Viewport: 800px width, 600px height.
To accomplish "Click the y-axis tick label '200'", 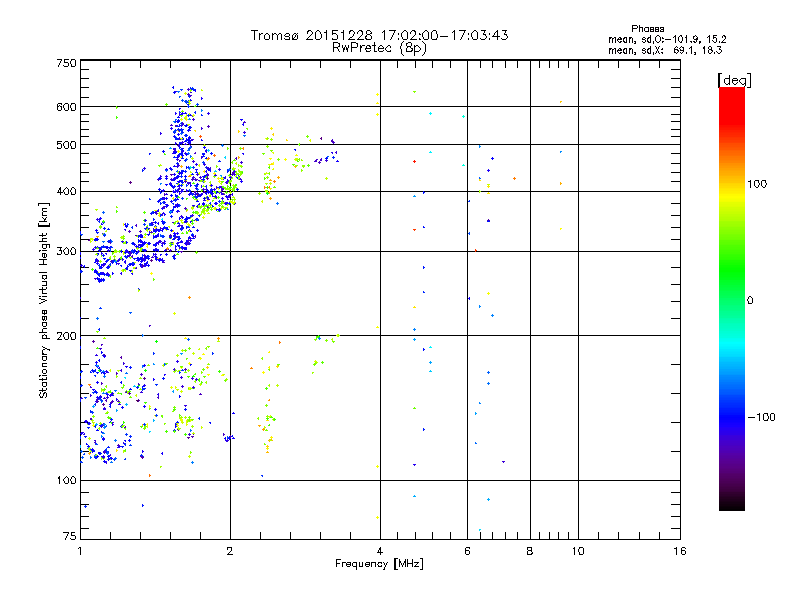I will (x=66, y=336).
